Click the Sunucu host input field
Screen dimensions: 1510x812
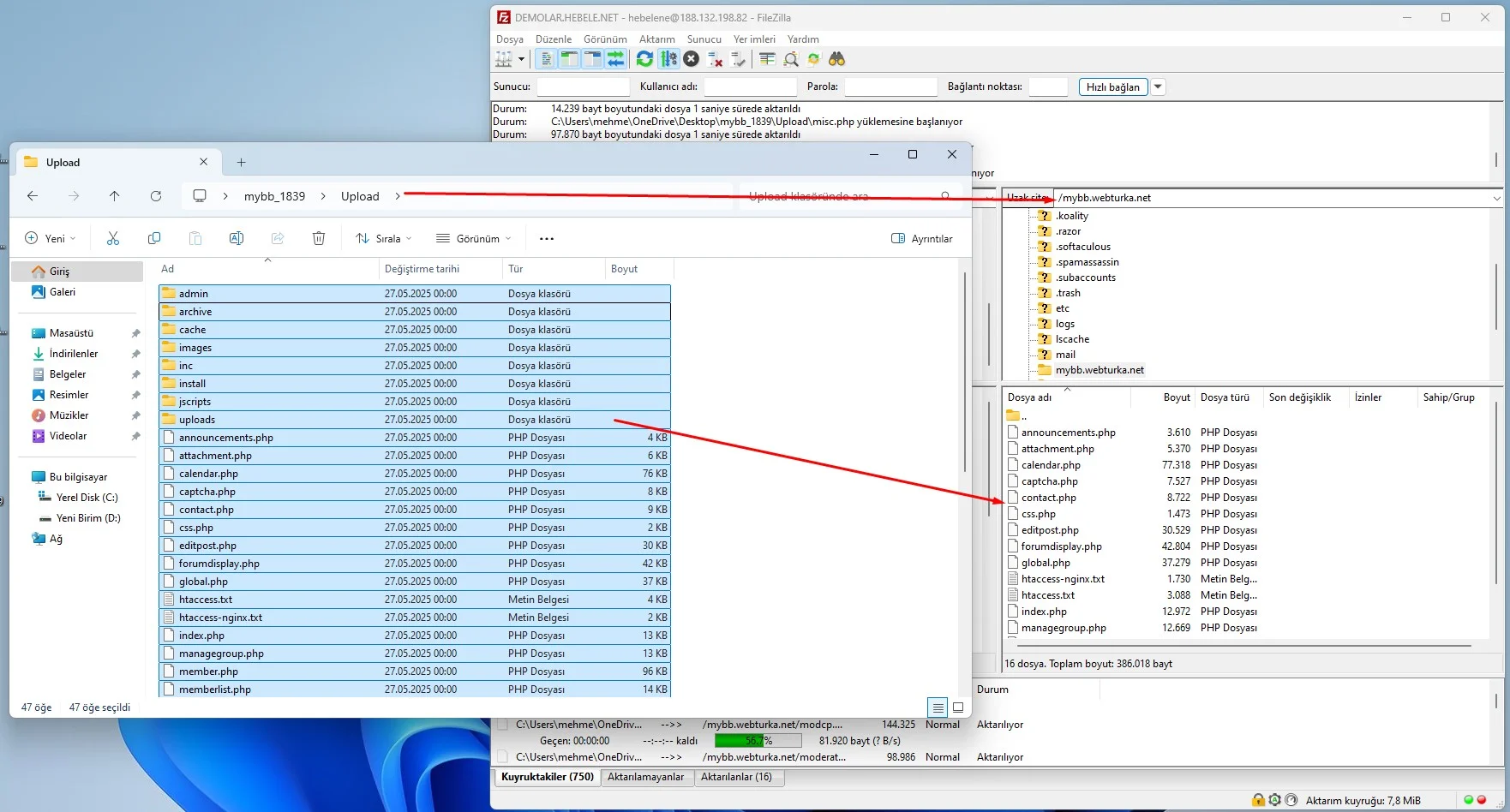pos(584,87)
